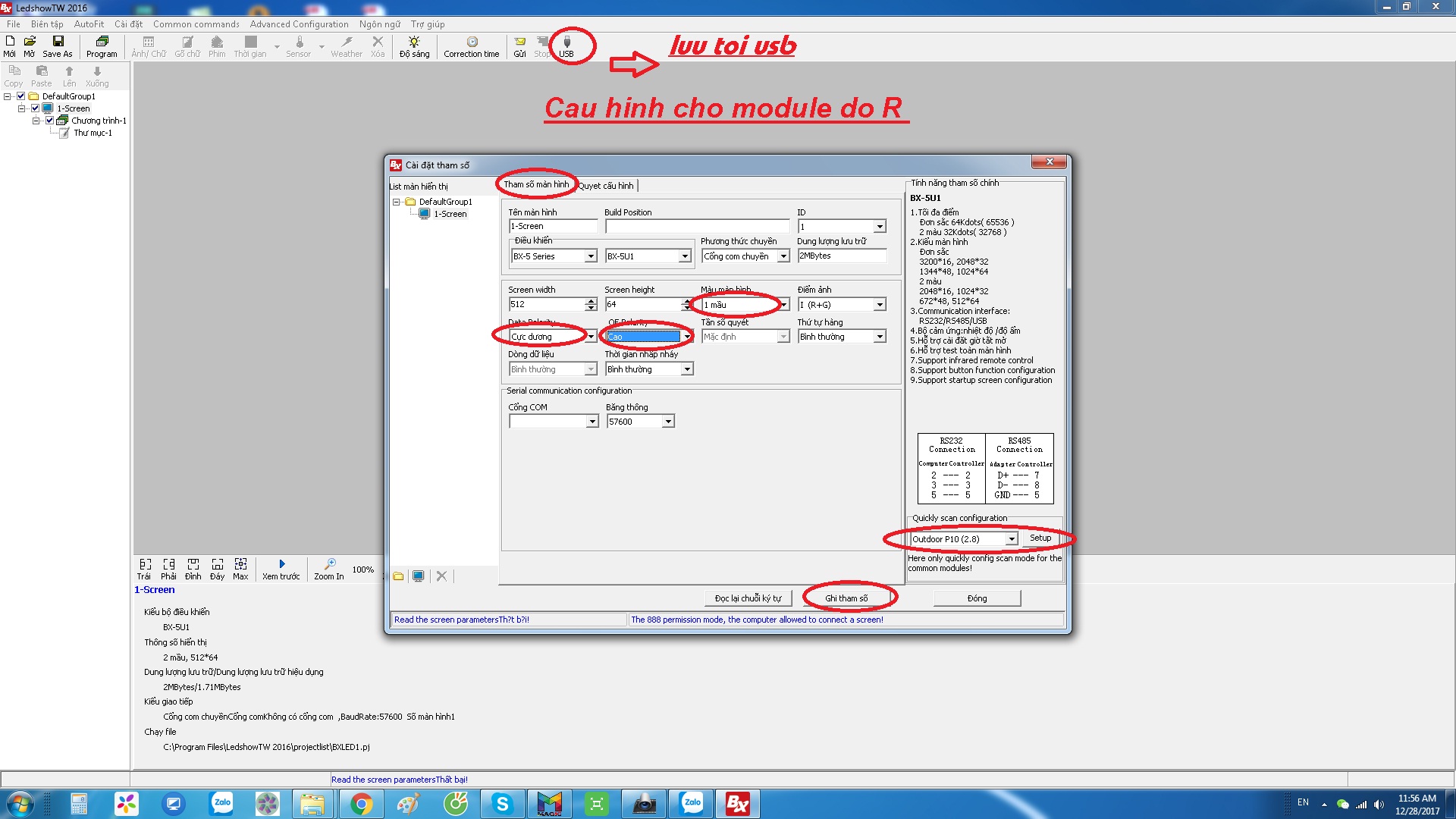Click the Setup button

point(1040,538)
